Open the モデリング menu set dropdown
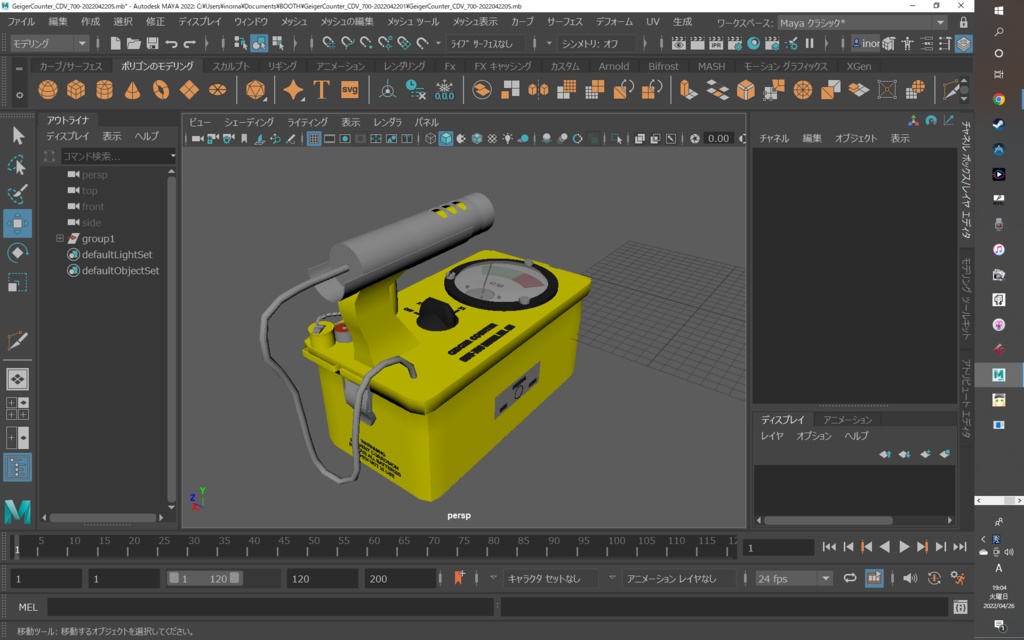Screen dimensions: 1024x640 (x=45, y=44)
